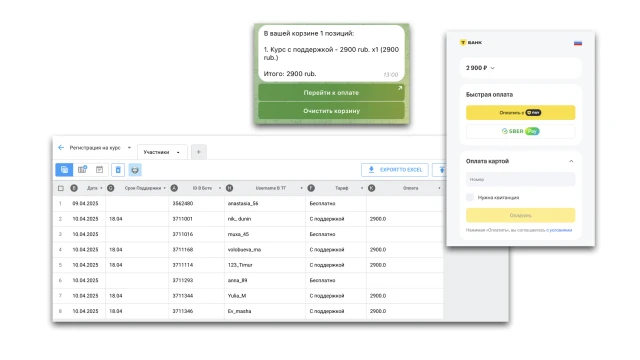Viewport: 640px width, 360px height.
Task: Expand the 2 900 ₽ amount details chevron
Action: pos(492,68)
